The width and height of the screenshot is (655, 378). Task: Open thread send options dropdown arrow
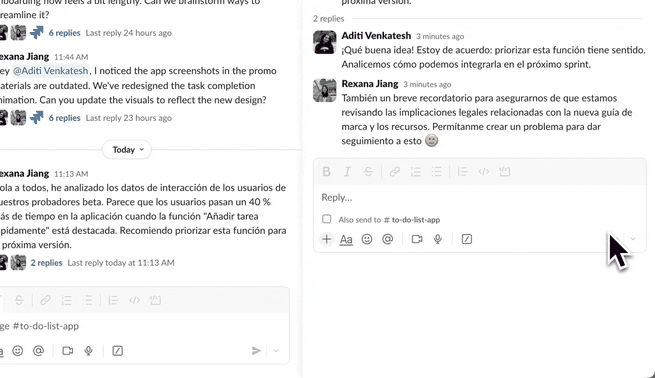point(633,239)
